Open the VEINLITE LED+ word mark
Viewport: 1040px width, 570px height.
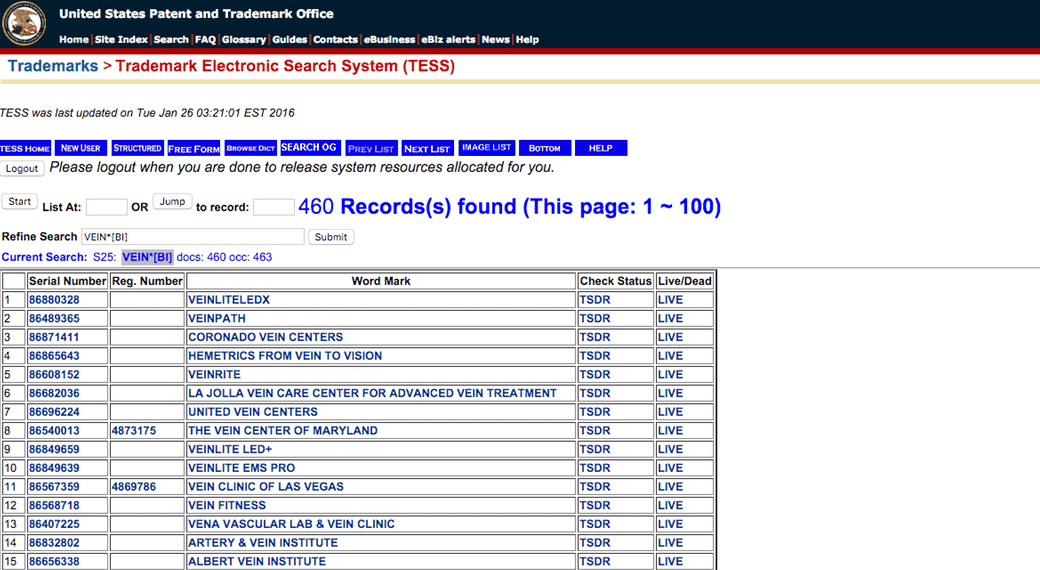point(230,449)
